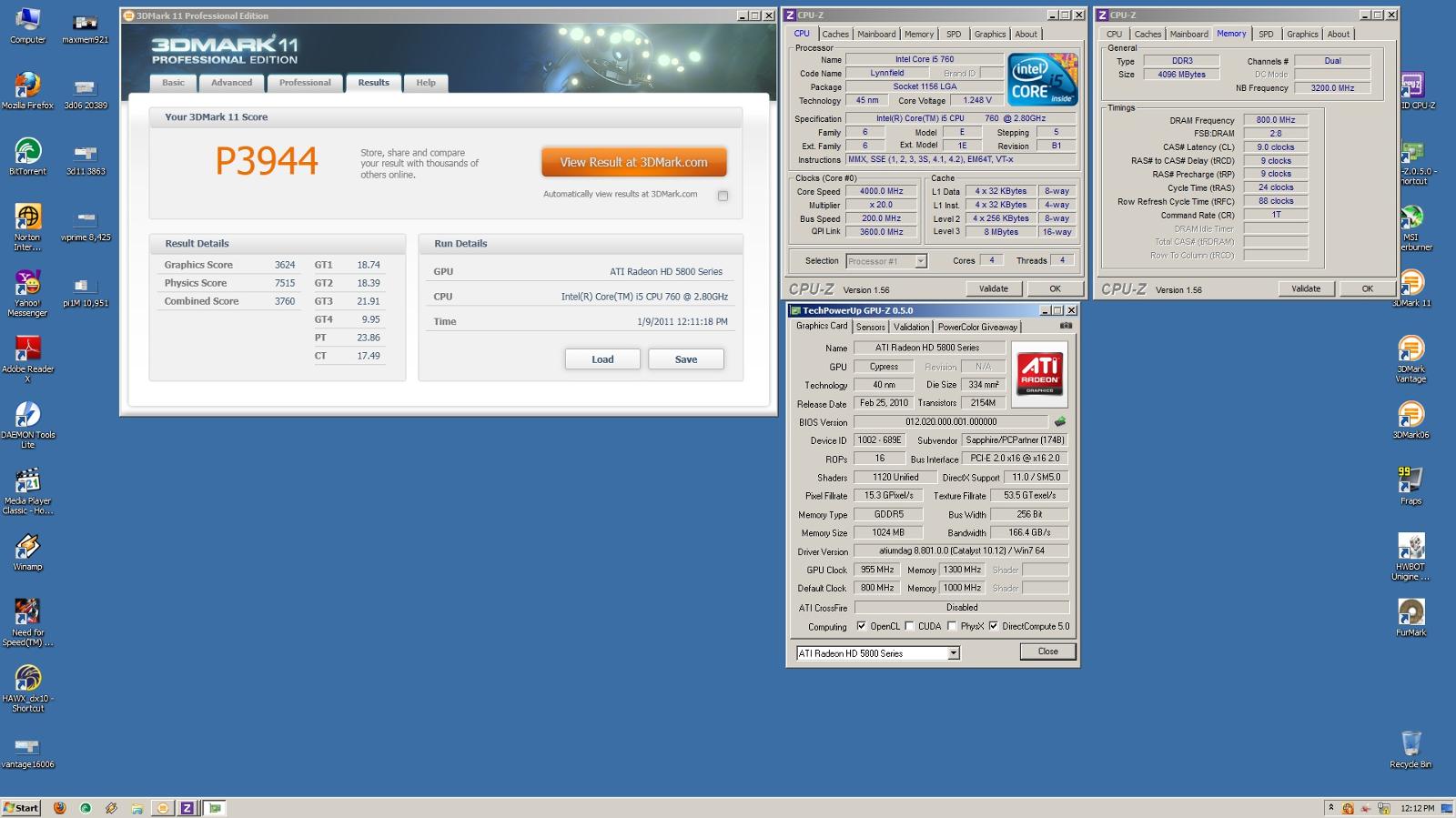1456x818 pixels.
Task: Launch DAEMON Tools Lite icon
Action: click(x=27, y=425)
